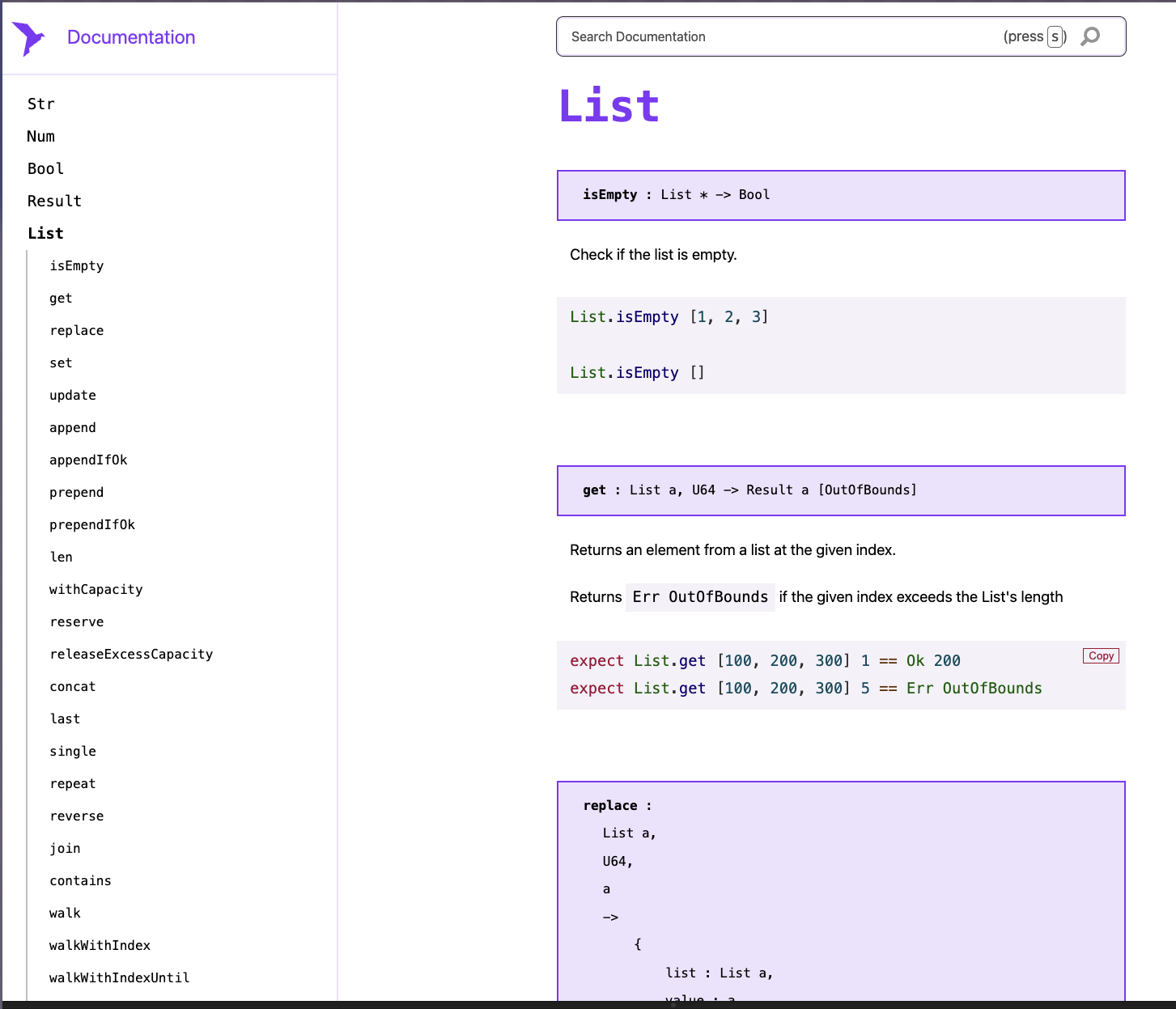The image size is (1176, 1009).
Task: Jump to join in sidebar
Action: [x=65, y=848]
